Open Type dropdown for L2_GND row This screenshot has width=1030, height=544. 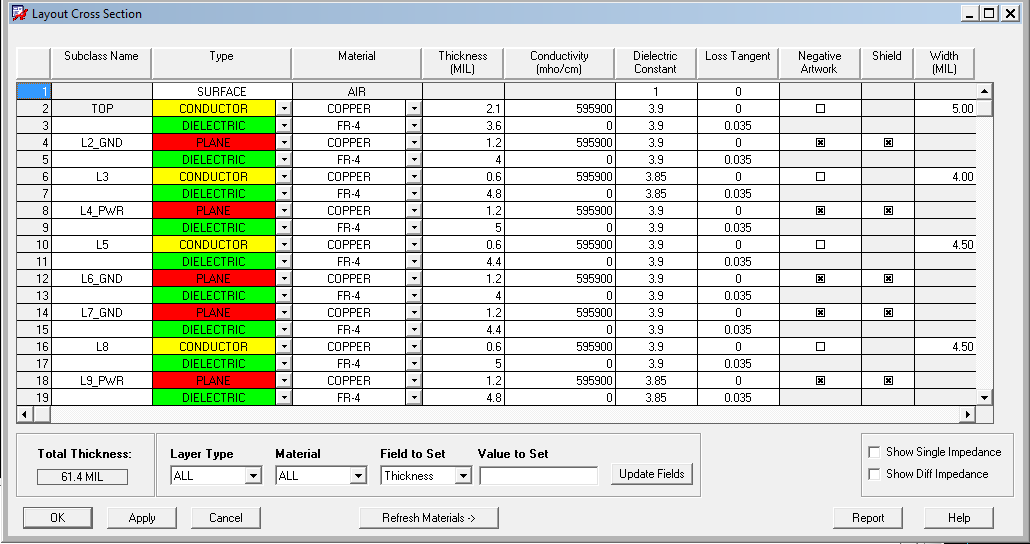[284, 143]
